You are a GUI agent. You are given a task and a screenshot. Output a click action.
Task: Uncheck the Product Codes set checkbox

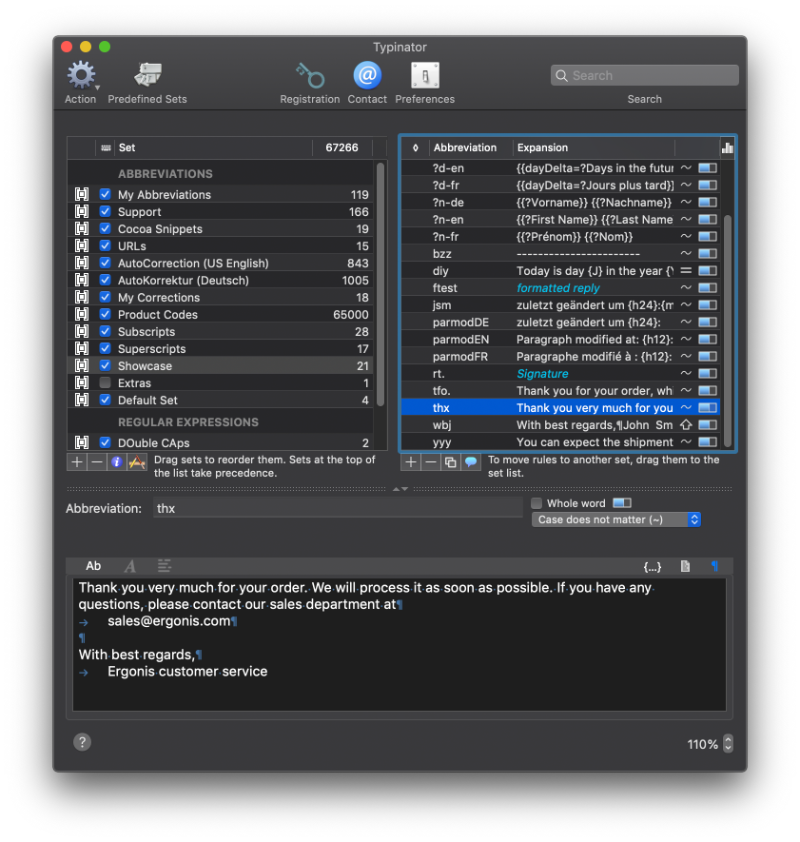point(105,314)
